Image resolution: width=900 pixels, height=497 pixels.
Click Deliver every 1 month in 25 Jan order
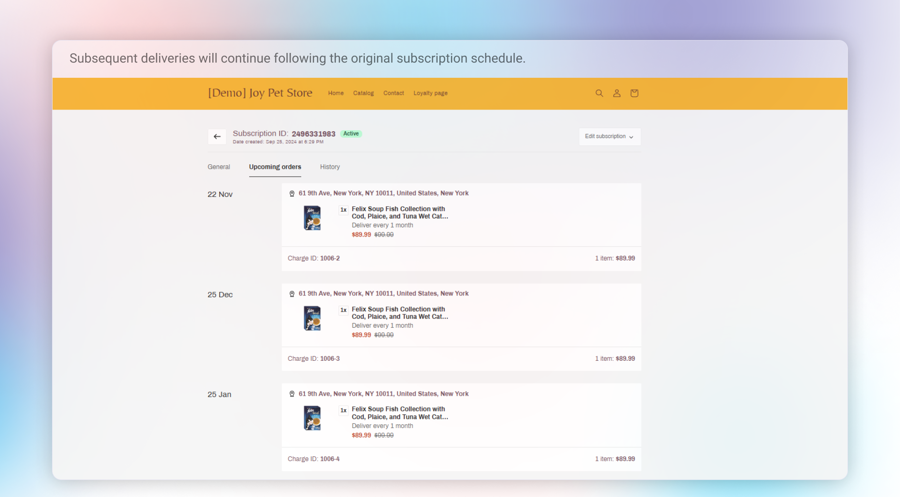(382, 426)
